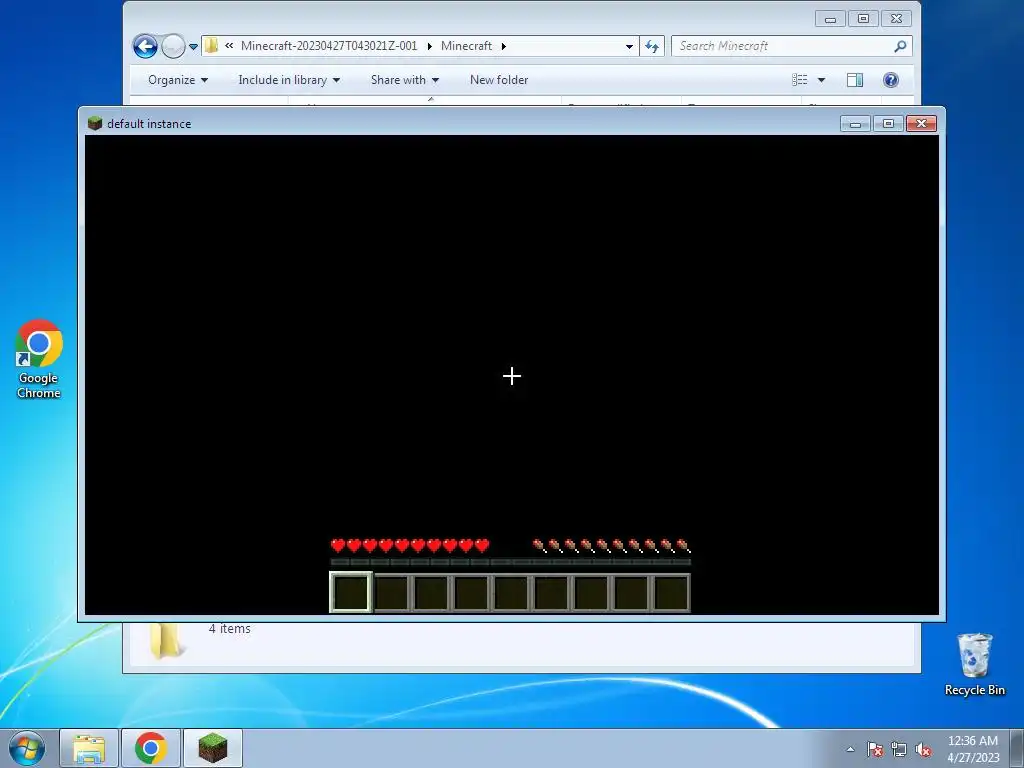
Task: Select the second hotbar slot
Action: [x=392, y=593]
